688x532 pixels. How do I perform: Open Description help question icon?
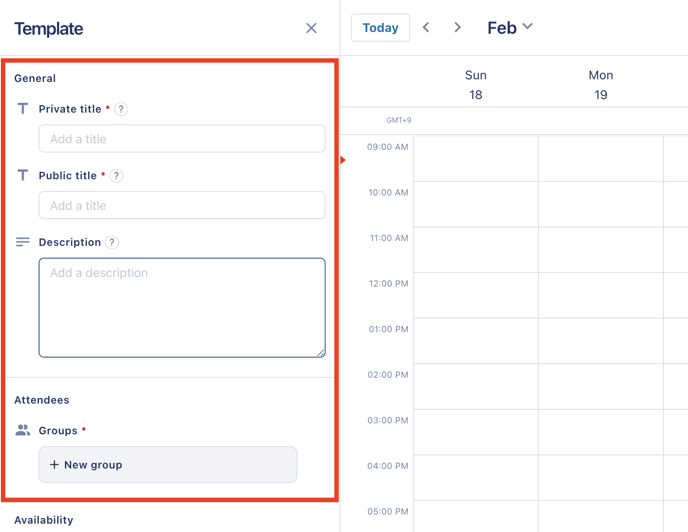pos(112,242)
